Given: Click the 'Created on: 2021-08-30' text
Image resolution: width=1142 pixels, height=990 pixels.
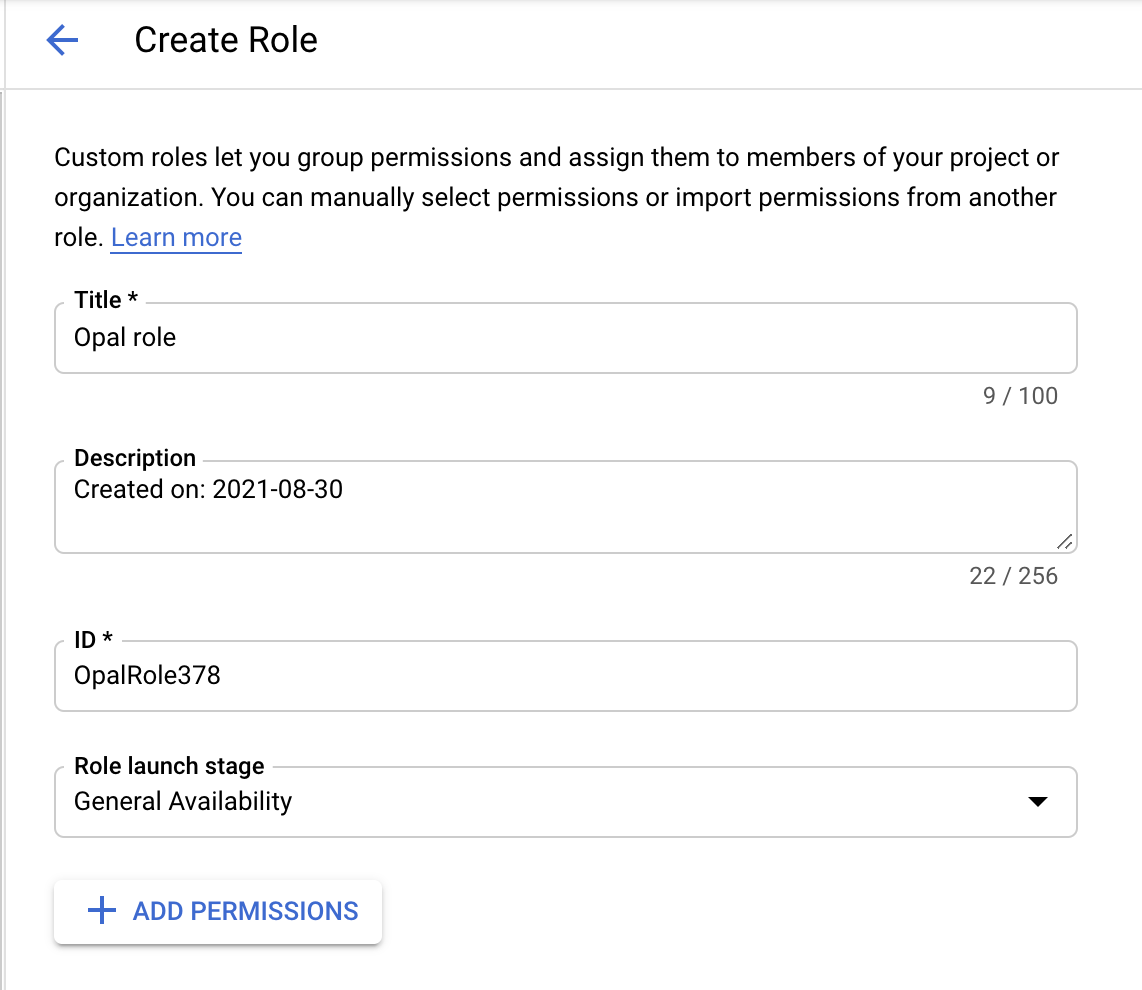Looking at the screenshot, I should click(x=208, y=490).
